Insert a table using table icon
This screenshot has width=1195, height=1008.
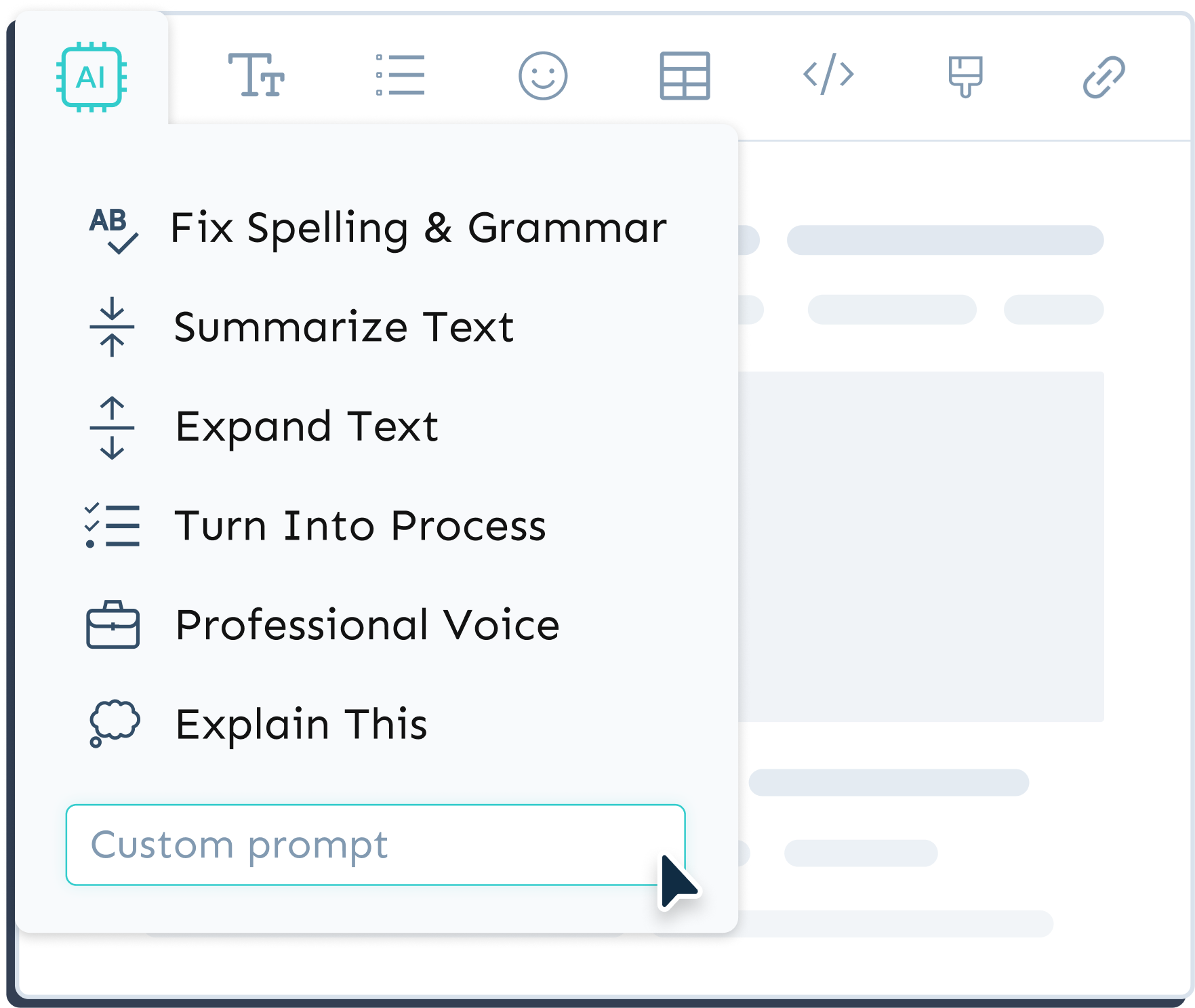[685, 75]
